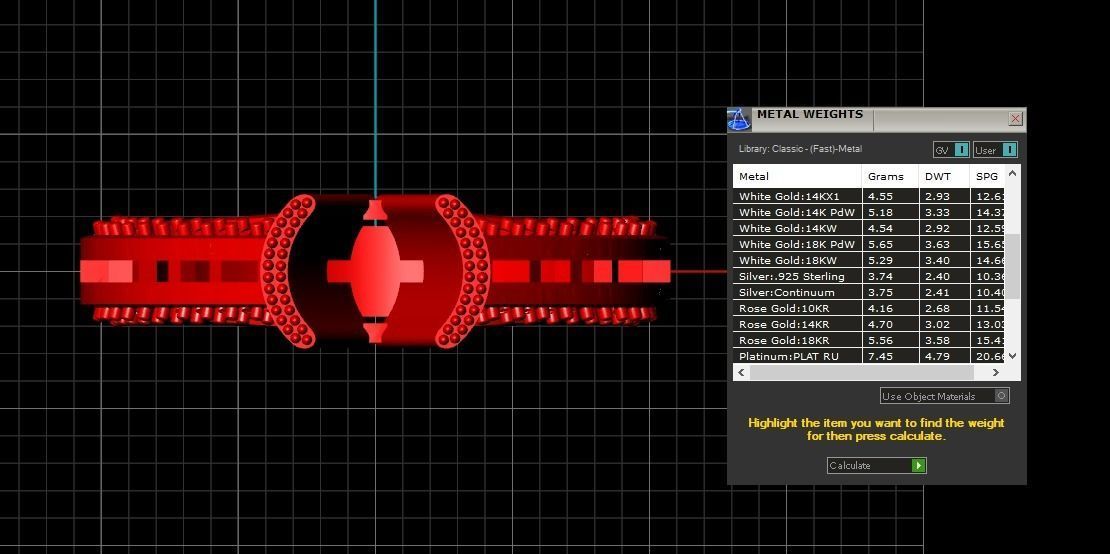The width and height of the screenshot is (1110, 554).
Task: Click the vertical scrollbar thumb of the metal list
Action: [x=1013, y=266]
